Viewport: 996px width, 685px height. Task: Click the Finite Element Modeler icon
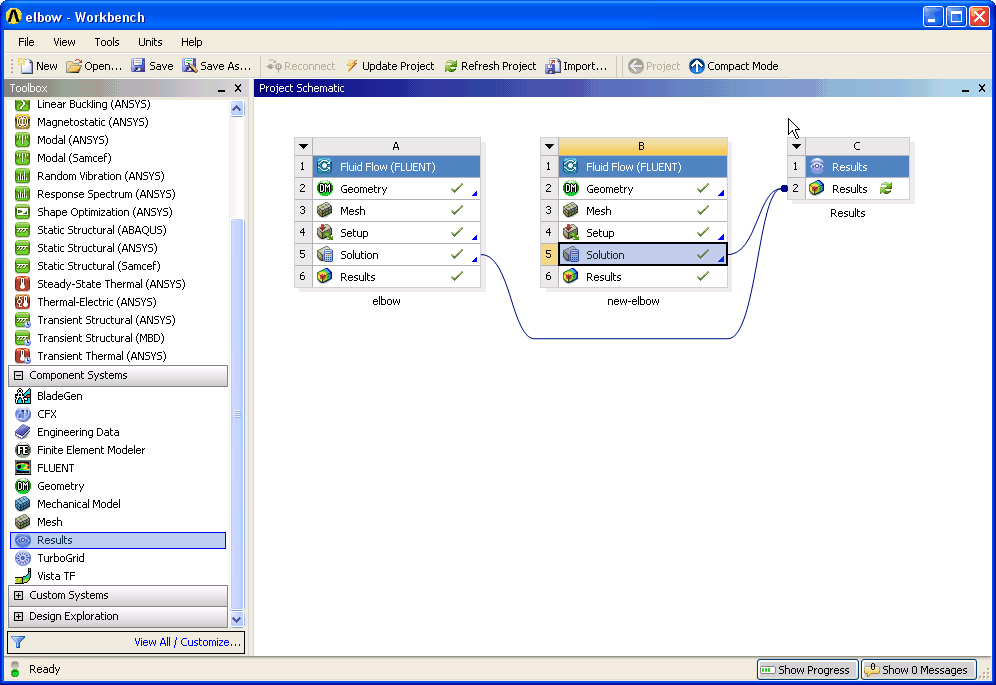tap(23, 450)
